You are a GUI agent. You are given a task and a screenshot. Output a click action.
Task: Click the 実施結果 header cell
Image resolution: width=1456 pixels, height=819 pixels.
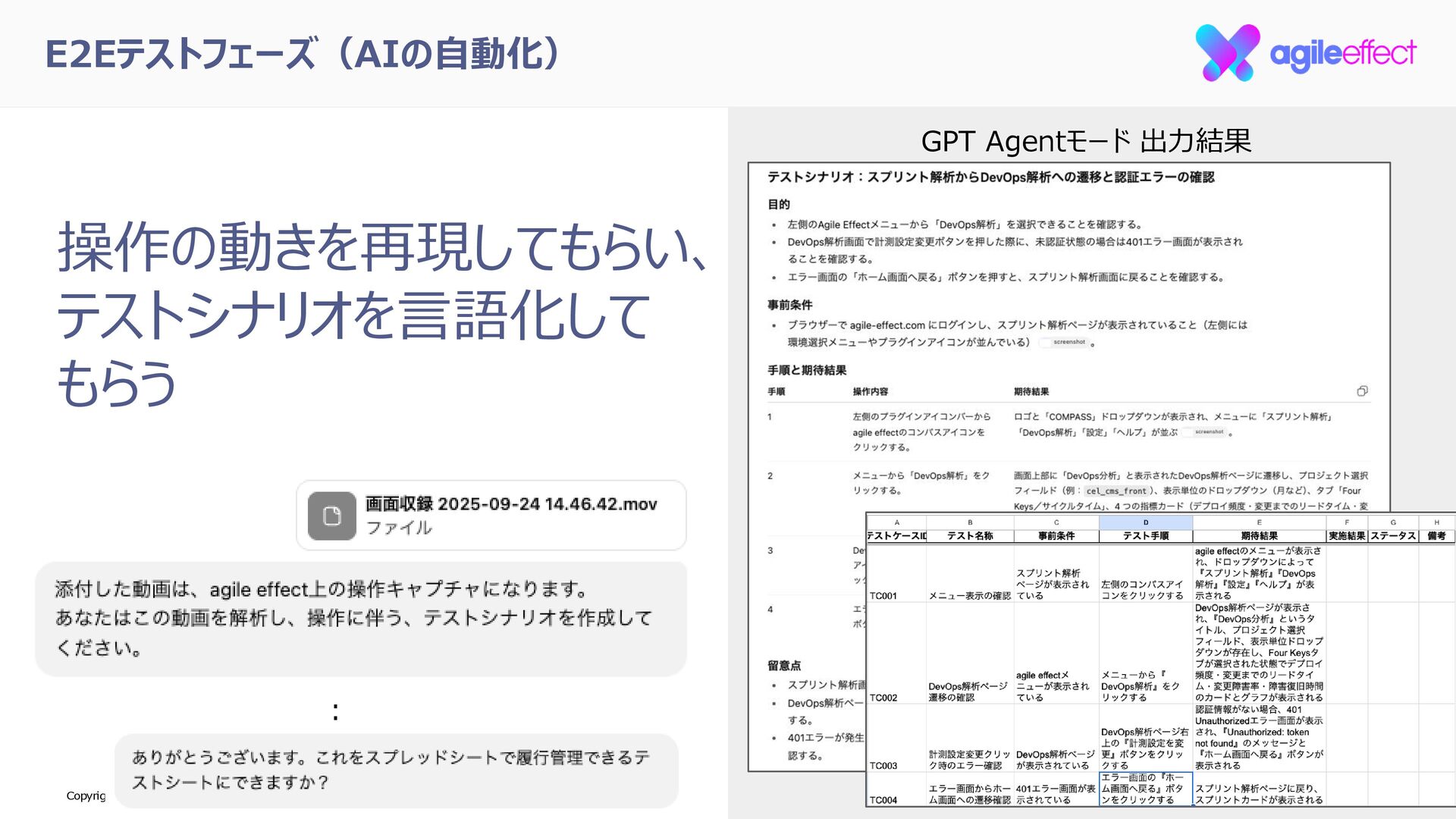(x=1347, y=535)
